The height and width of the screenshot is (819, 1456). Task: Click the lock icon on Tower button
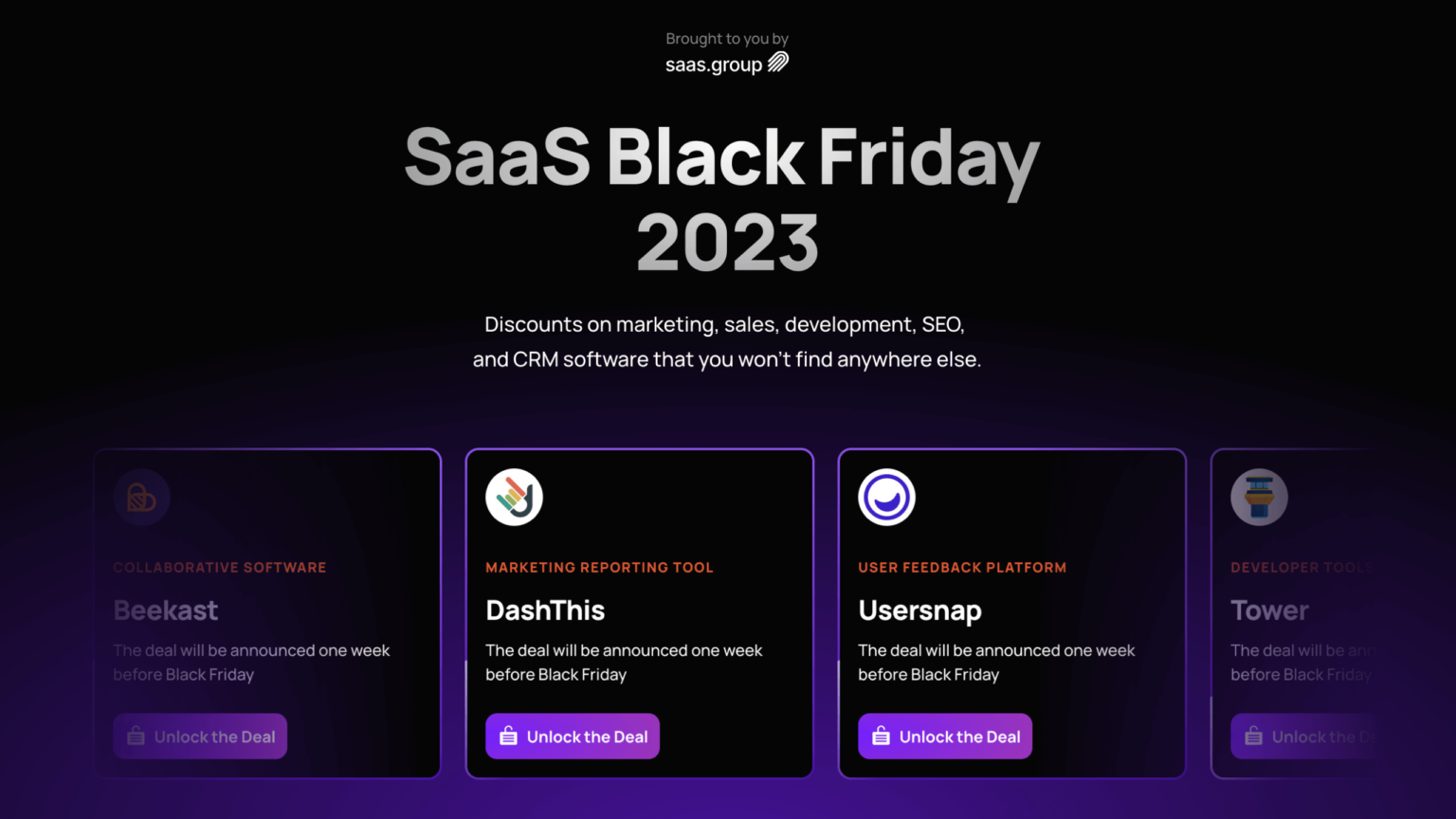(1253, 736)
